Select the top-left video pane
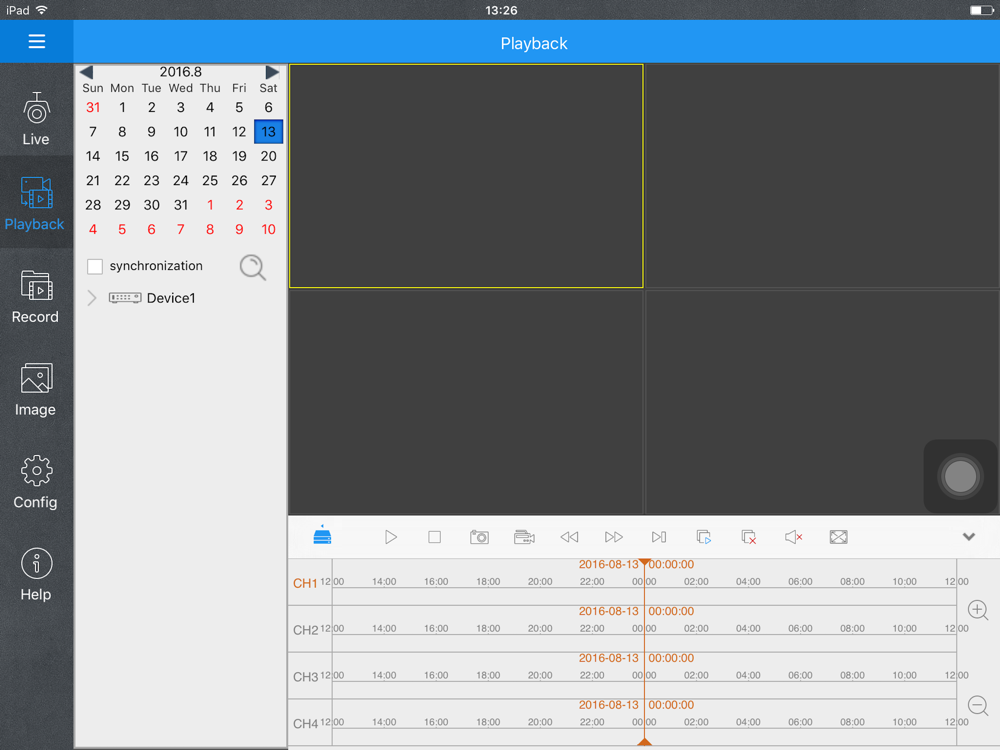 (466, 176)
